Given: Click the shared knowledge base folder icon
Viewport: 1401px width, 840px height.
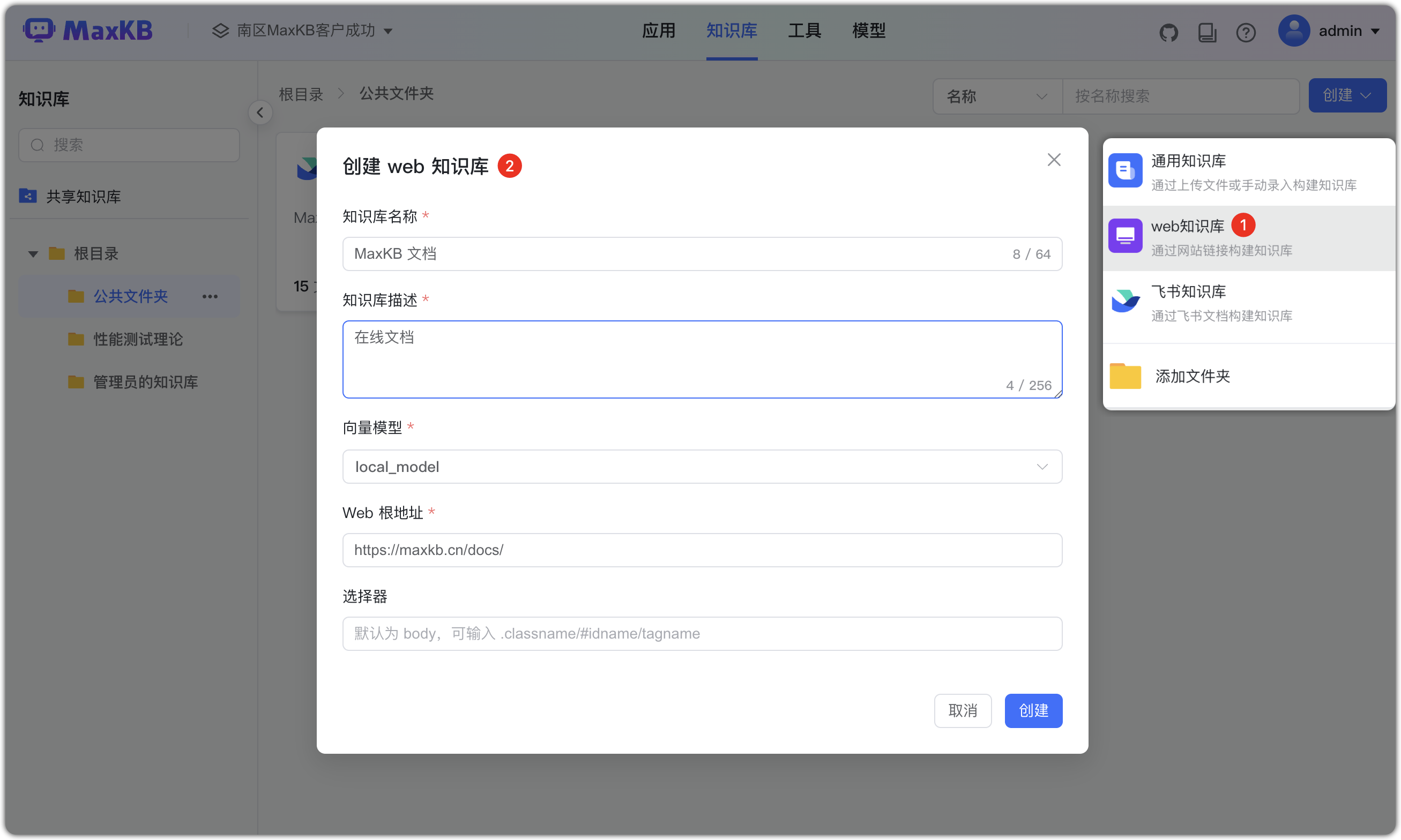Looking at the screenshot, I should (x=28, y=196).
